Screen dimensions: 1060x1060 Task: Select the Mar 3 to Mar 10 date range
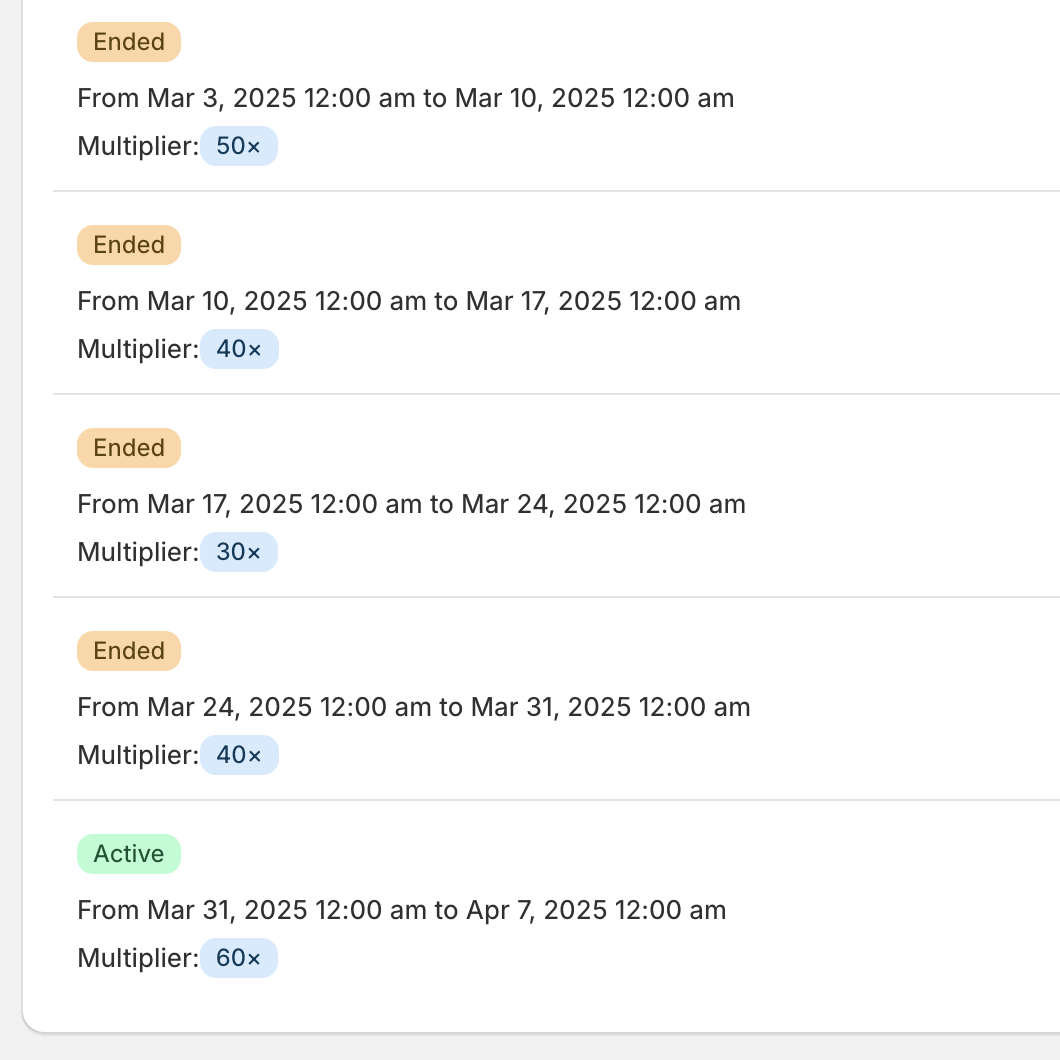coord(406,98)
